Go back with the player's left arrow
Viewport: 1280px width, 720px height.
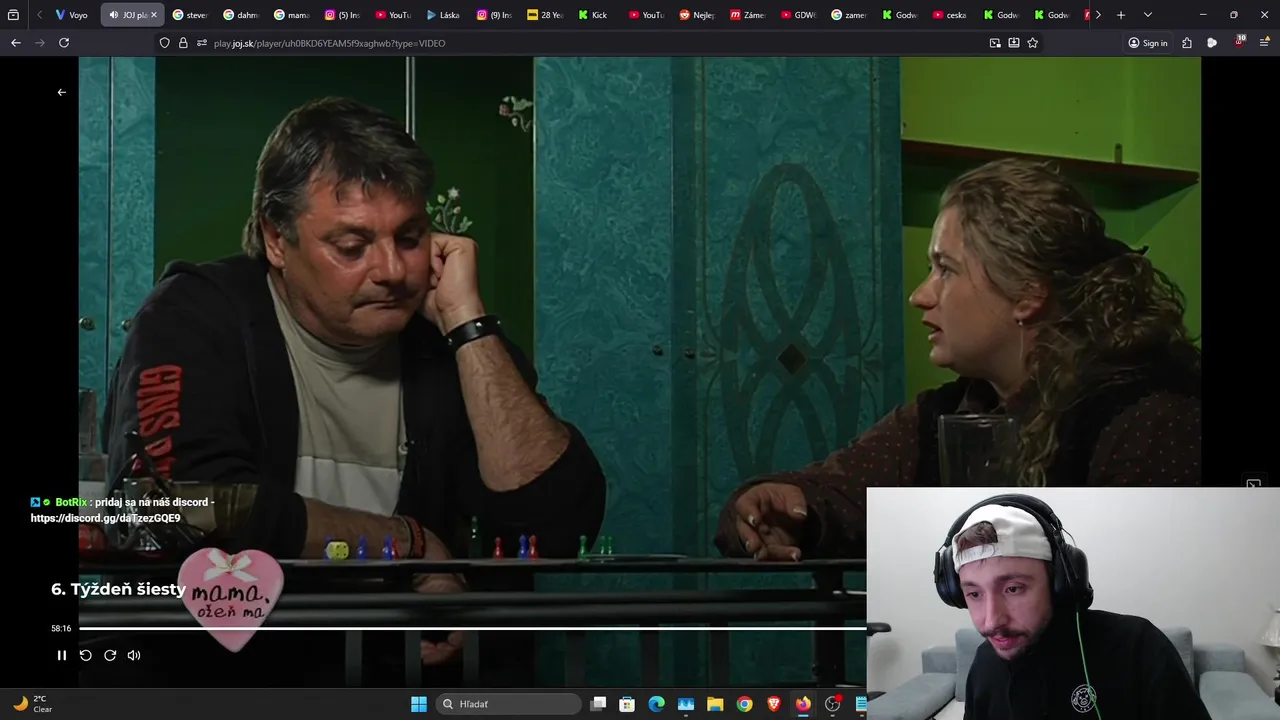(62, 92)
